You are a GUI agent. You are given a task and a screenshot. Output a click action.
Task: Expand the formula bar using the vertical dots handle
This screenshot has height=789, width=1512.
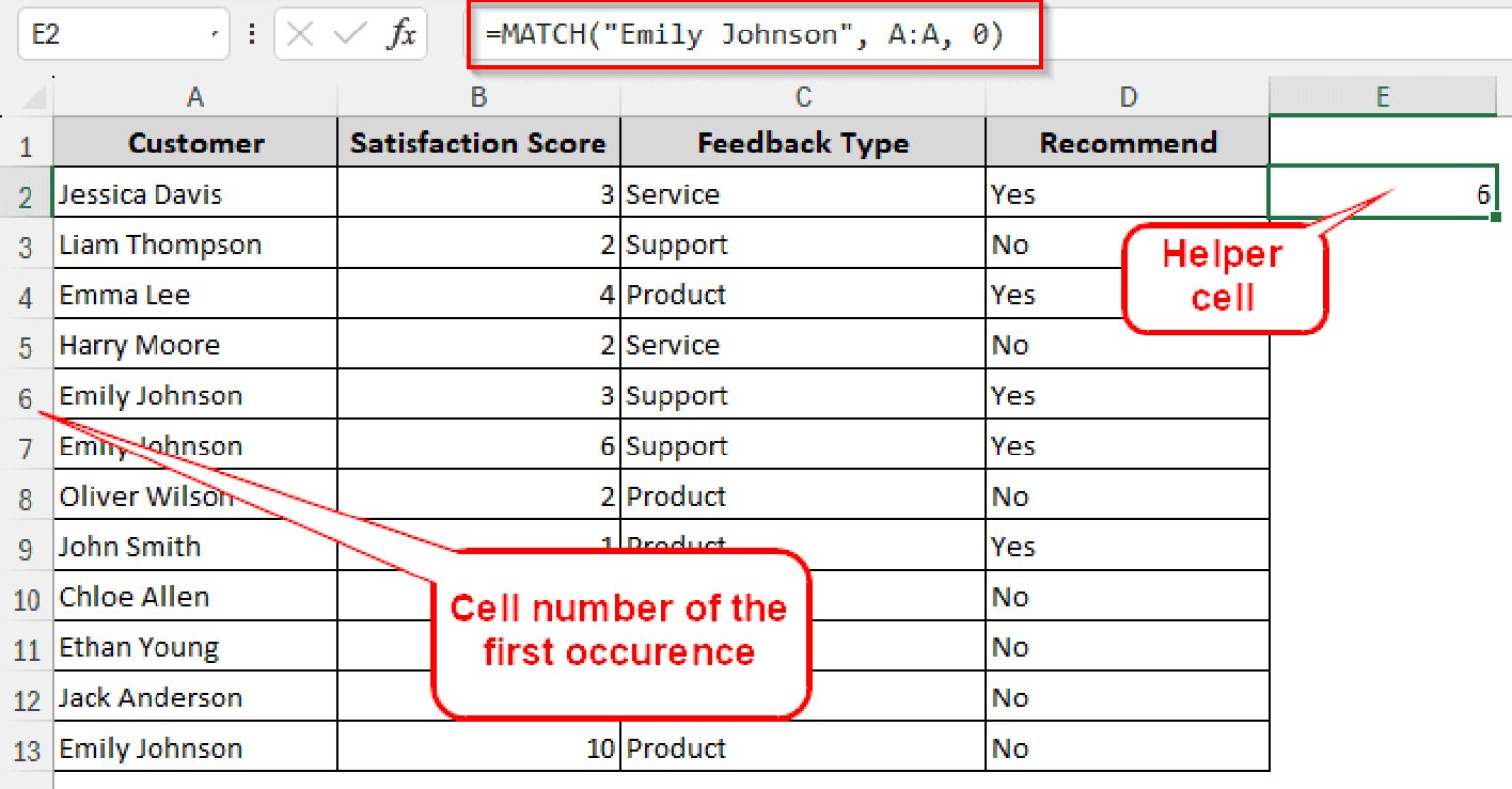pos(251,33)
